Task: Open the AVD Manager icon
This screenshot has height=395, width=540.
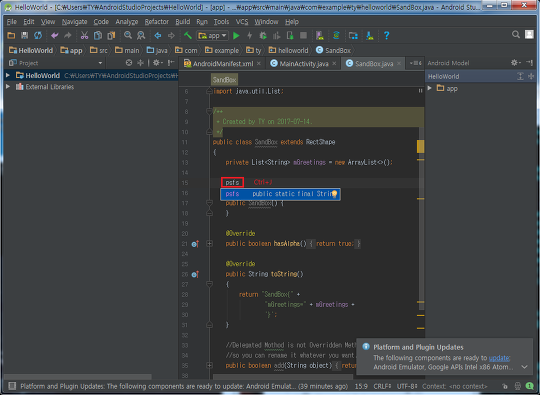Action: [x=320, y=35]
